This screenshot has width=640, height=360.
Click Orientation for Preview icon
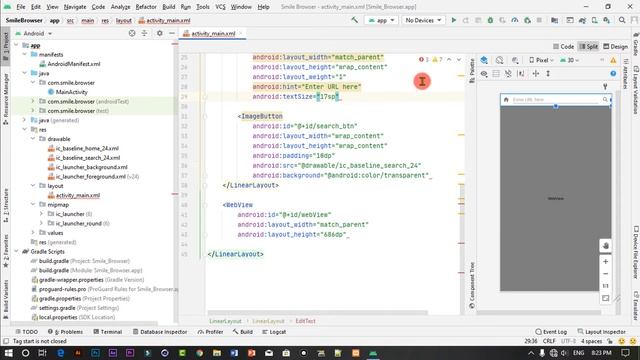(x=500, y=60)
